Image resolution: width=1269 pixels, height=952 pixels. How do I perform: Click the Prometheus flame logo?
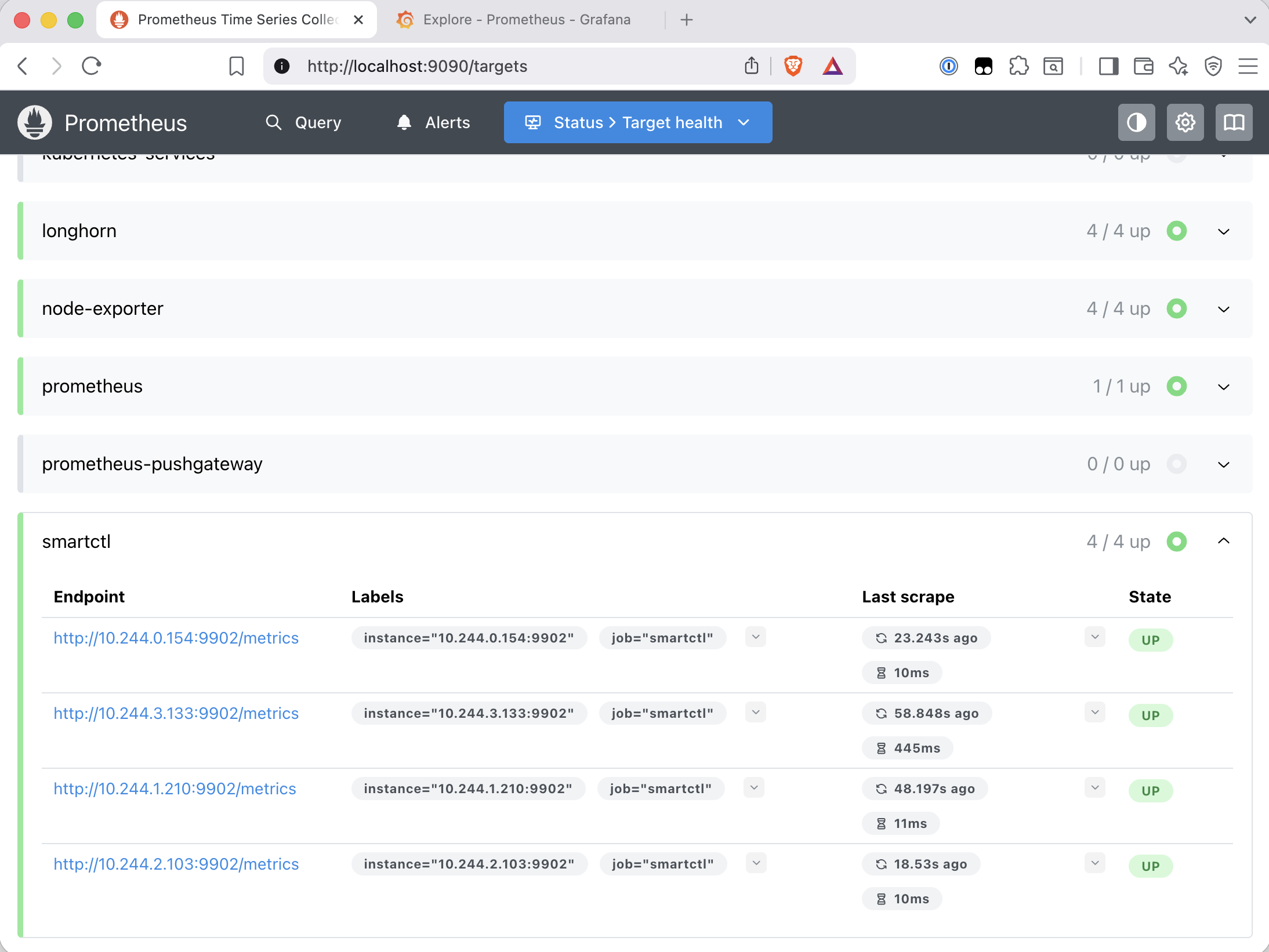pyautogui.click(x=35, y=122)
